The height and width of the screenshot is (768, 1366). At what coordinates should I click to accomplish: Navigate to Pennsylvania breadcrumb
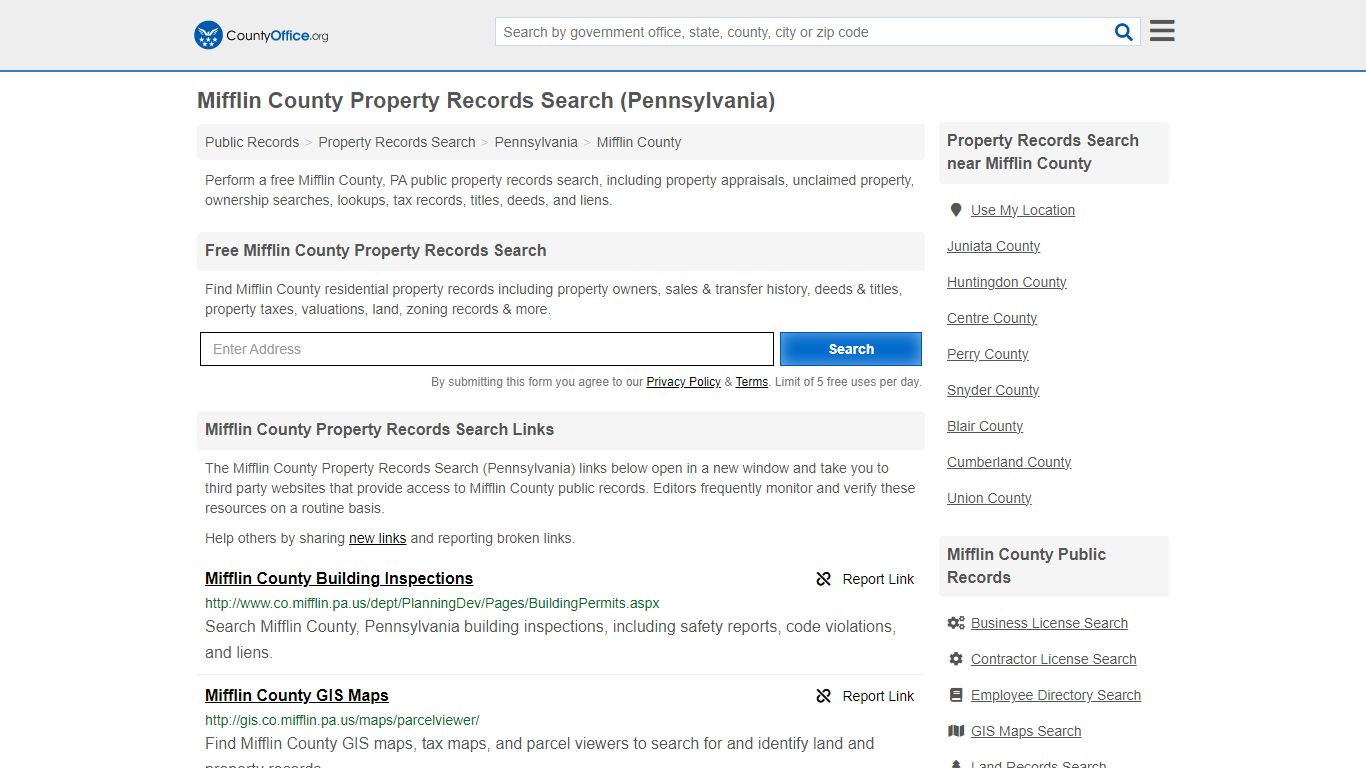(x=536, y=142)
